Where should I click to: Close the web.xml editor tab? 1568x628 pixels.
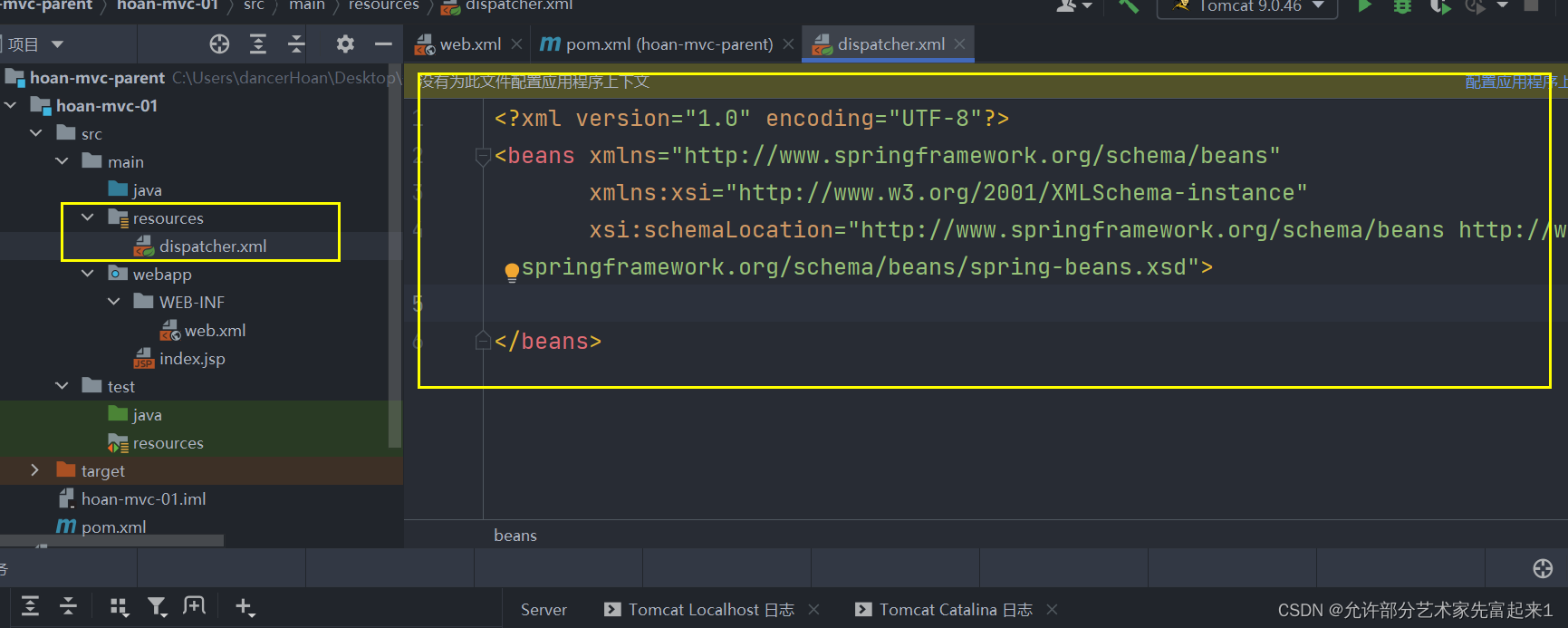tap(516, 43)
